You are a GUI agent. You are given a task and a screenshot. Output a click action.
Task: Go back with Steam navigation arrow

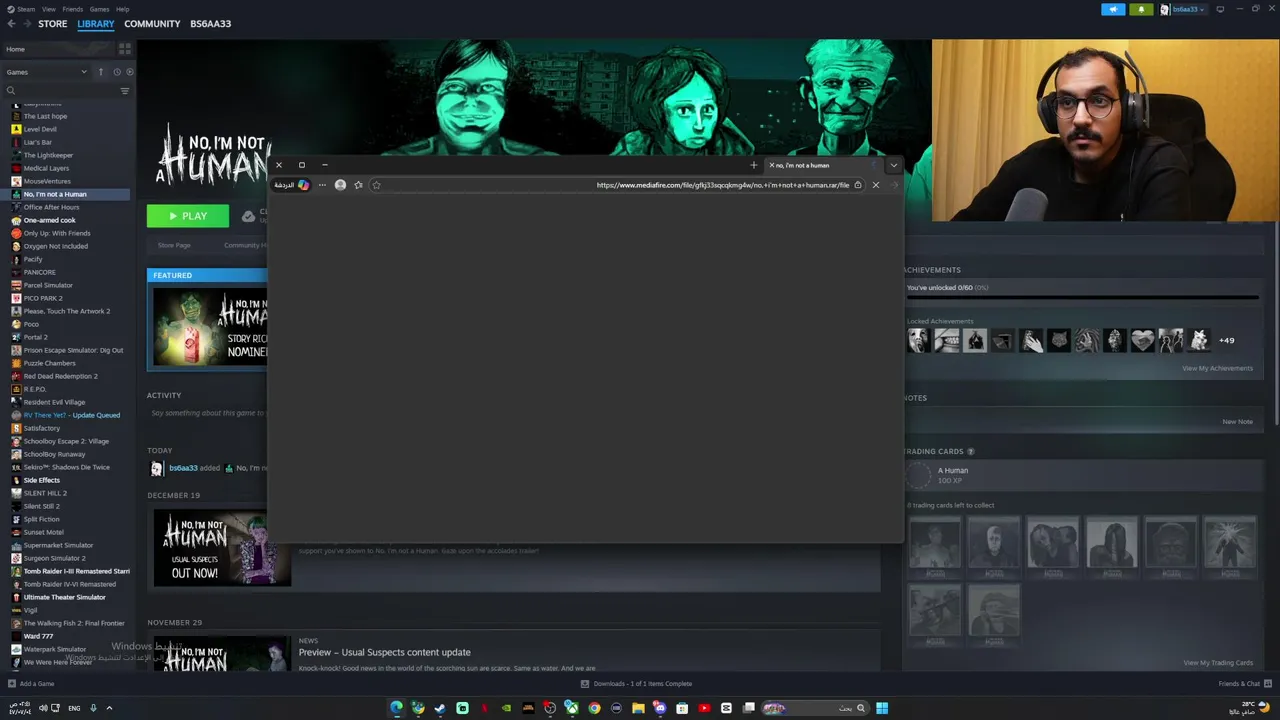pos(11,24)
